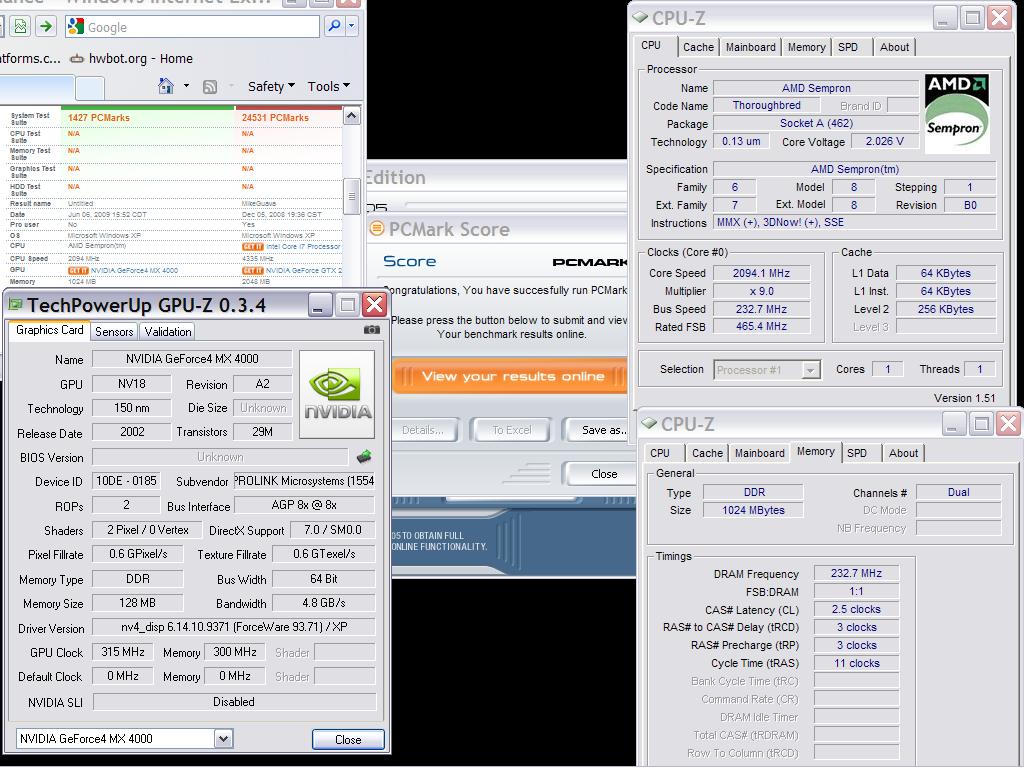Click the green go arrow in browser toolbar
This screenshot has width=1024, height=768.
[46, 26]
